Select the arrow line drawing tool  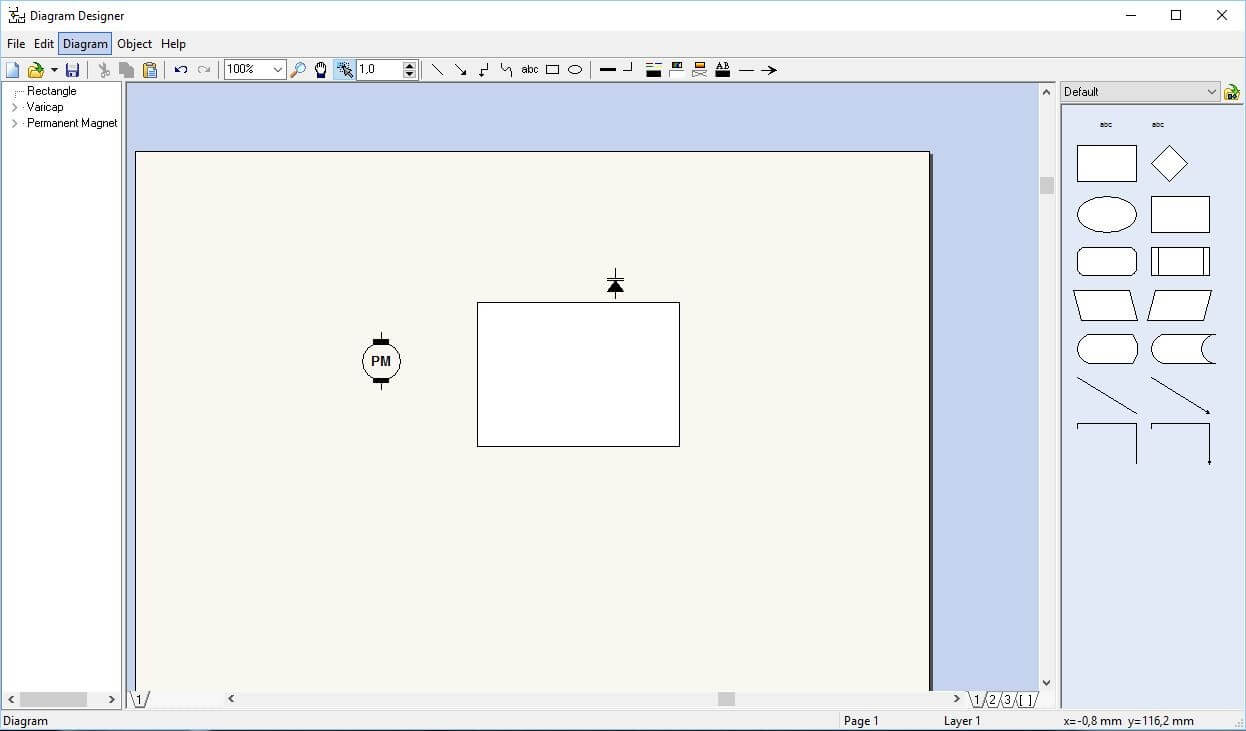[460, 70]
